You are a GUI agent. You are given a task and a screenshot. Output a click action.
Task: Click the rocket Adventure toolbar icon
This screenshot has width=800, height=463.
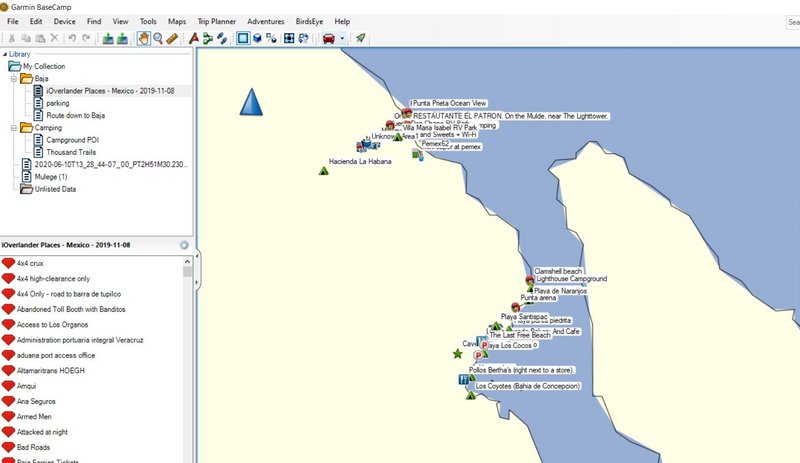click(361, 38)
